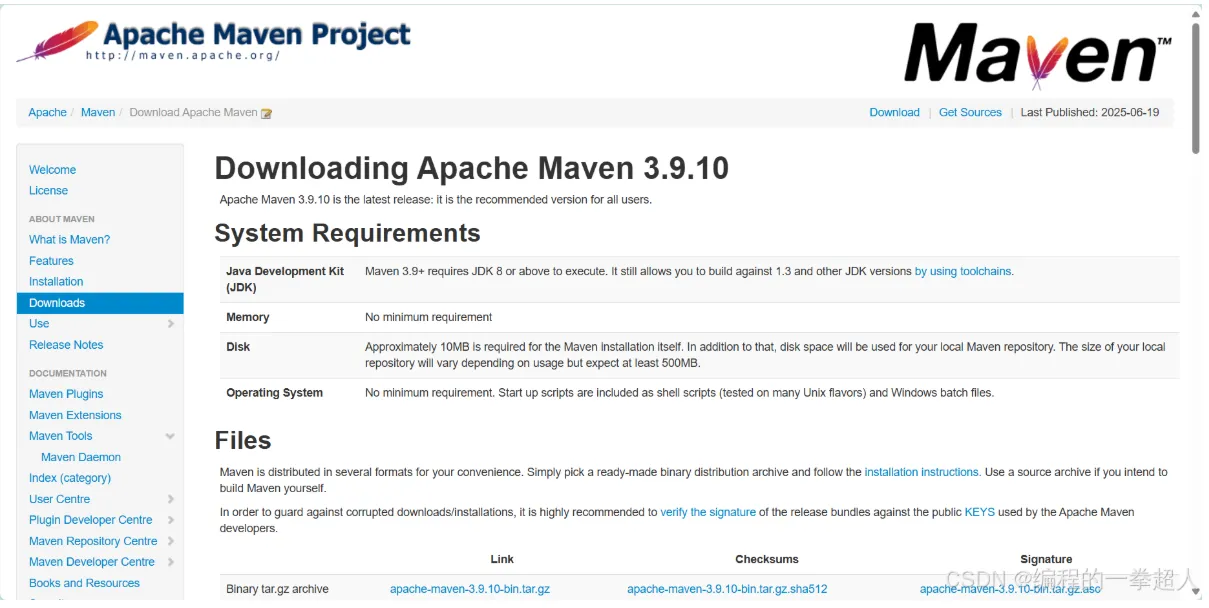Click the 'Signature' column header
The image size is (1209, 608).
(1047, 559)
